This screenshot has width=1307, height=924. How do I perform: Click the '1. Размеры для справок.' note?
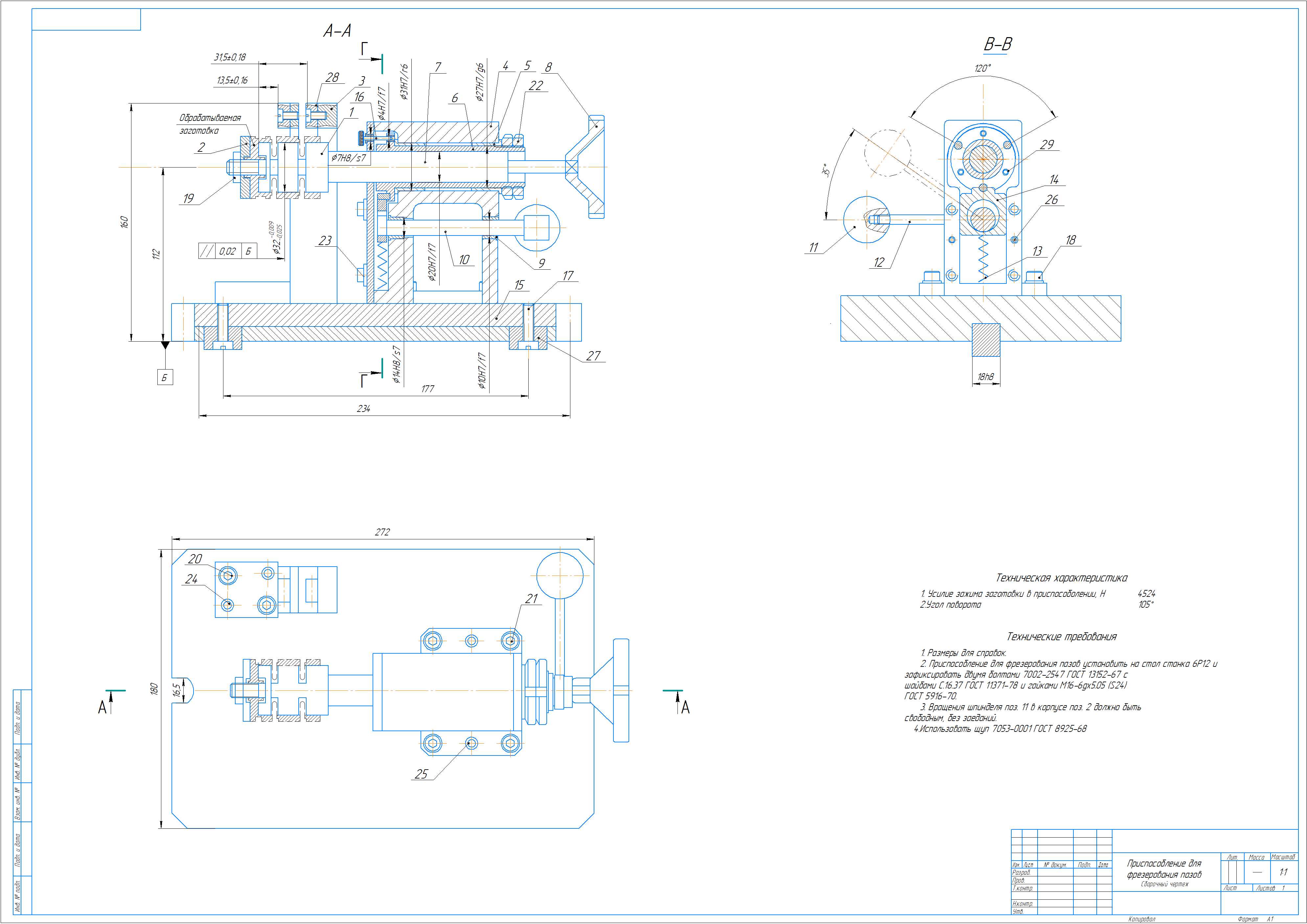pyautogui.click(x=964, y=653)
